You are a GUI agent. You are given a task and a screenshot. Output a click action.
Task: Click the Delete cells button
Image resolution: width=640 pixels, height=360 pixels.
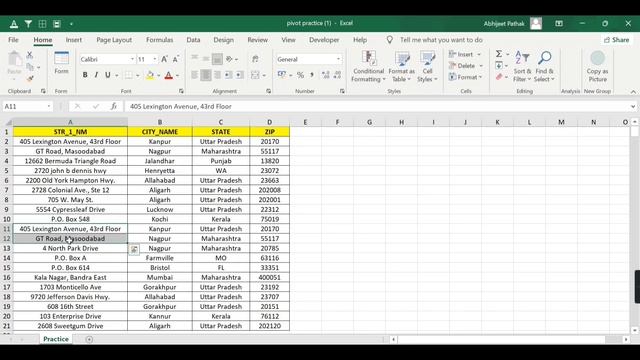[466, 66]
